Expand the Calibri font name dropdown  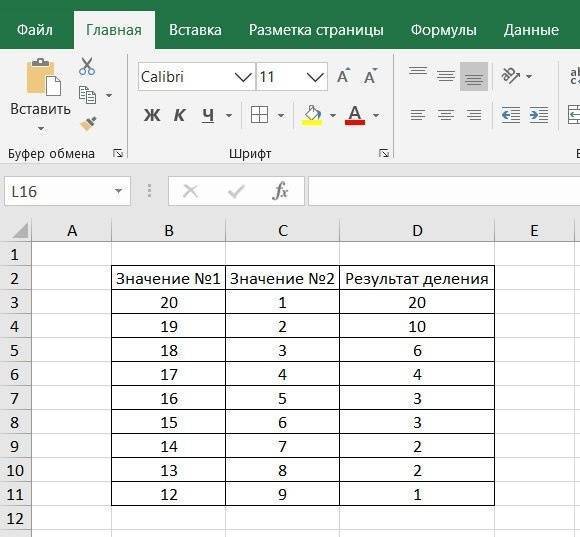pyautogui.click(x=243, y=77)
